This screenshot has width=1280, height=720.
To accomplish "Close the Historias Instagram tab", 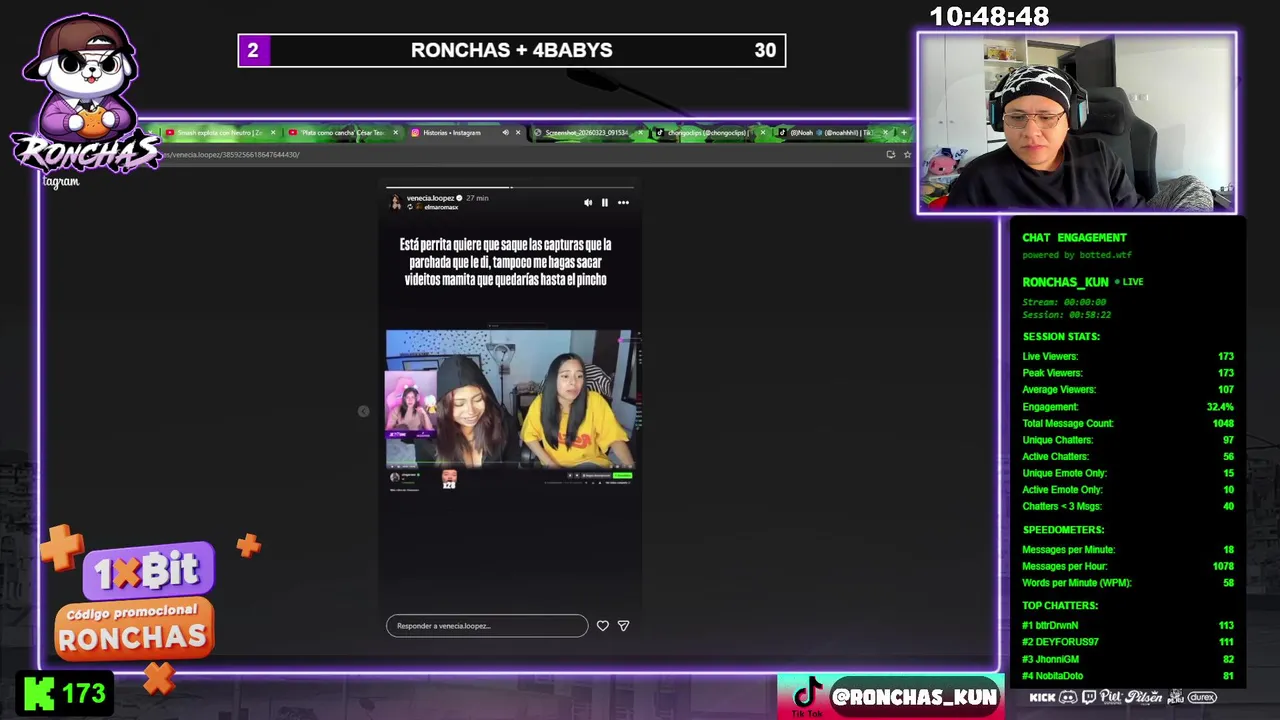I will point(518,132).
